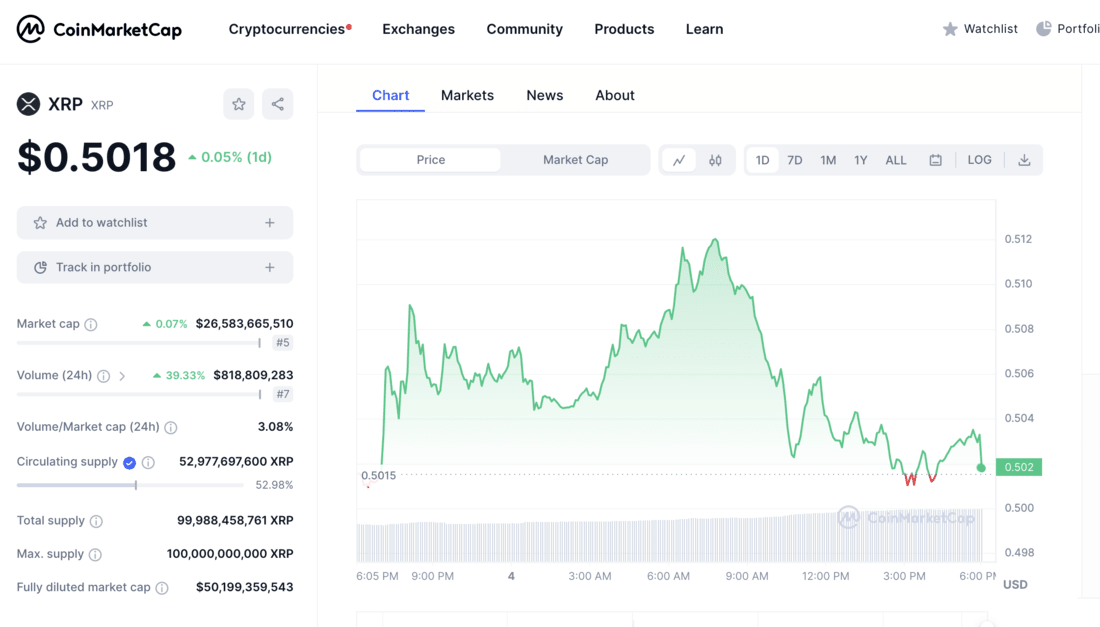Click the Portfolio pie icon in header
The image size is (1100, 627).
point(1044,29)
